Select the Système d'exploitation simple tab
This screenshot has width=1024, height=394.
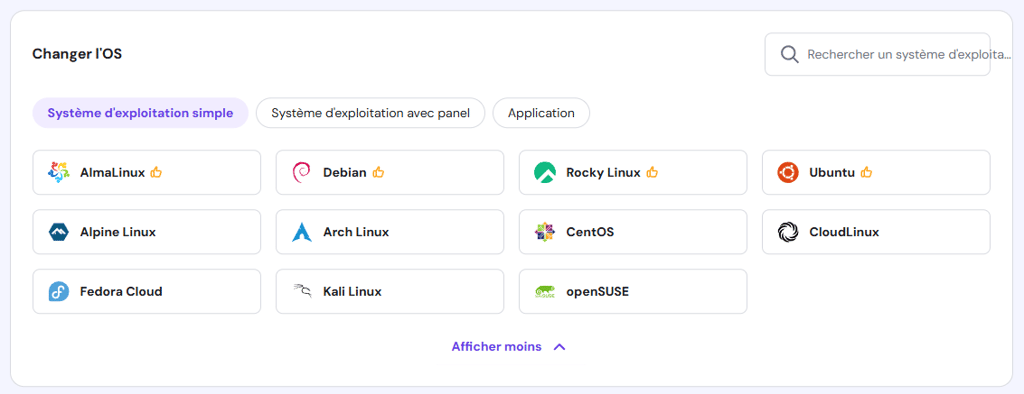click(140, 113)
